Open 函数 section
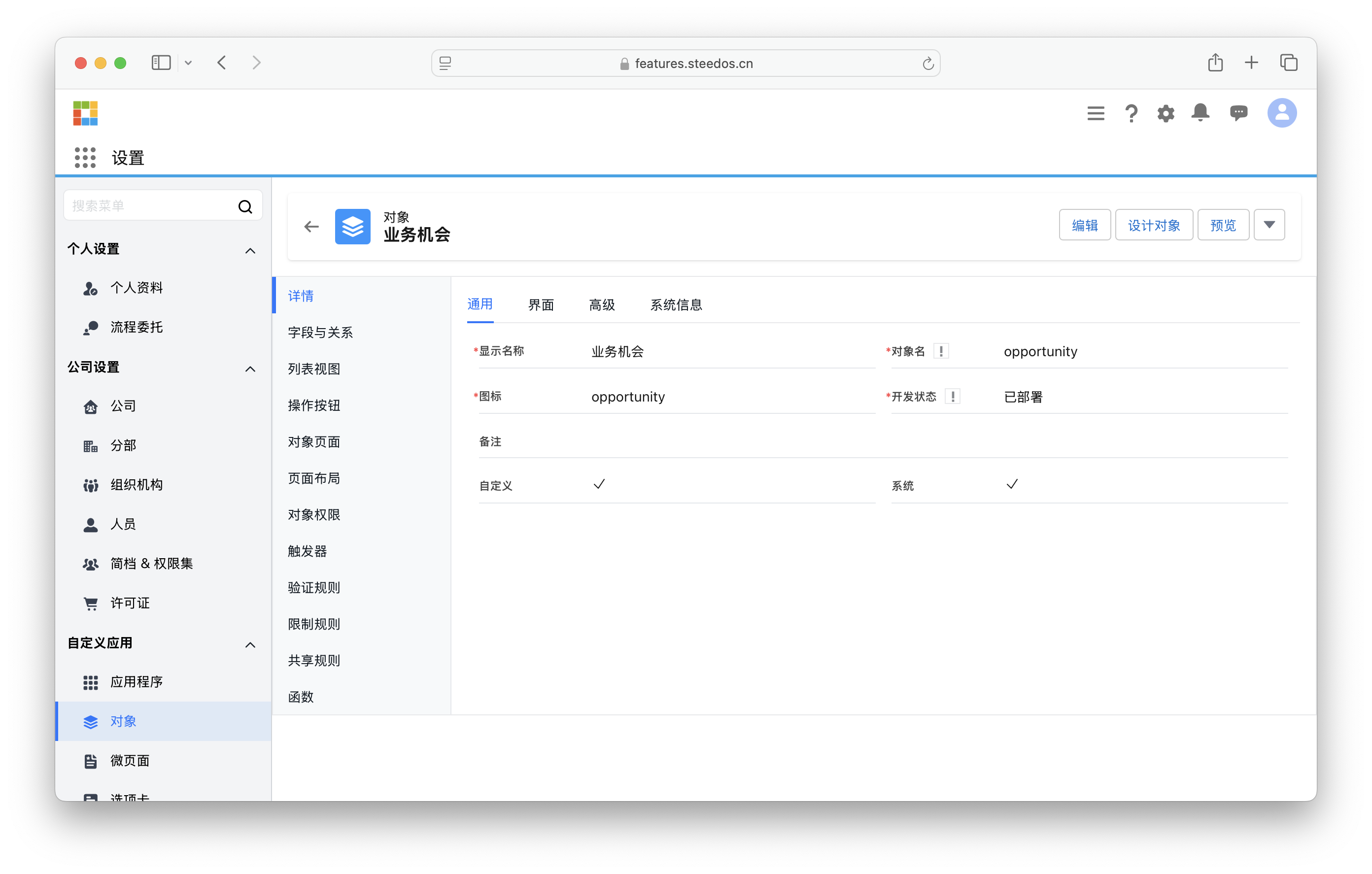Screen dimensions: 1372x874 click(362, 696)
